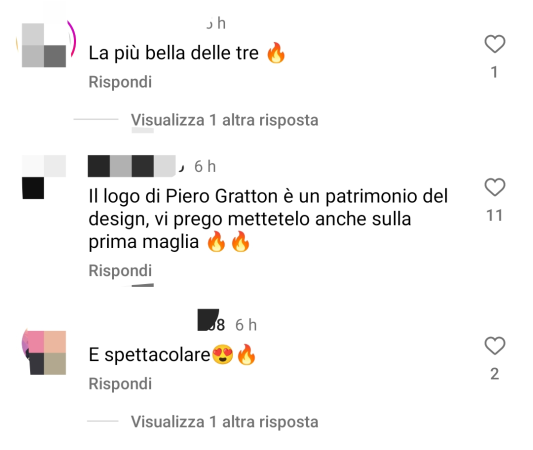The width and height of the screenshot is (533, 450).
Task: Click the "6 h" timestamp on the Gratton comment
Action: coord(205,167)
